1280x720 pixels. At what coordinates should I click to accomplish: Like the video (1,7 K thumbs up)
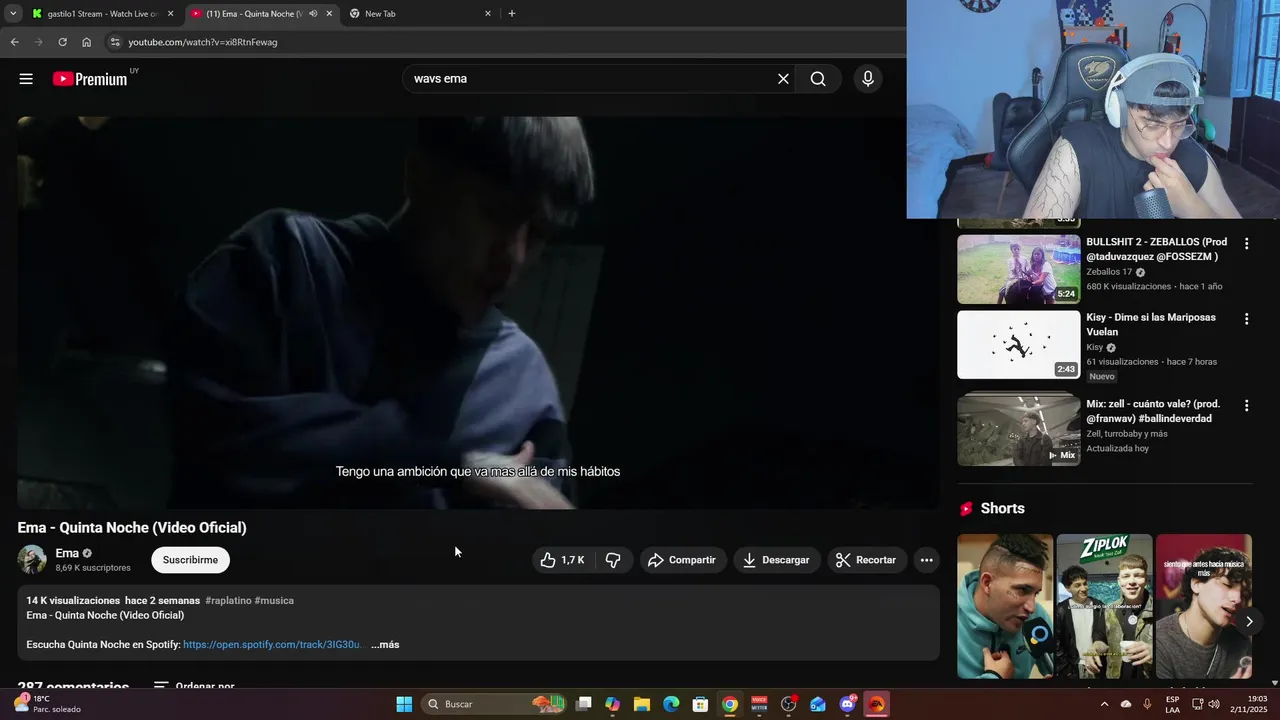tap(563, 560)
